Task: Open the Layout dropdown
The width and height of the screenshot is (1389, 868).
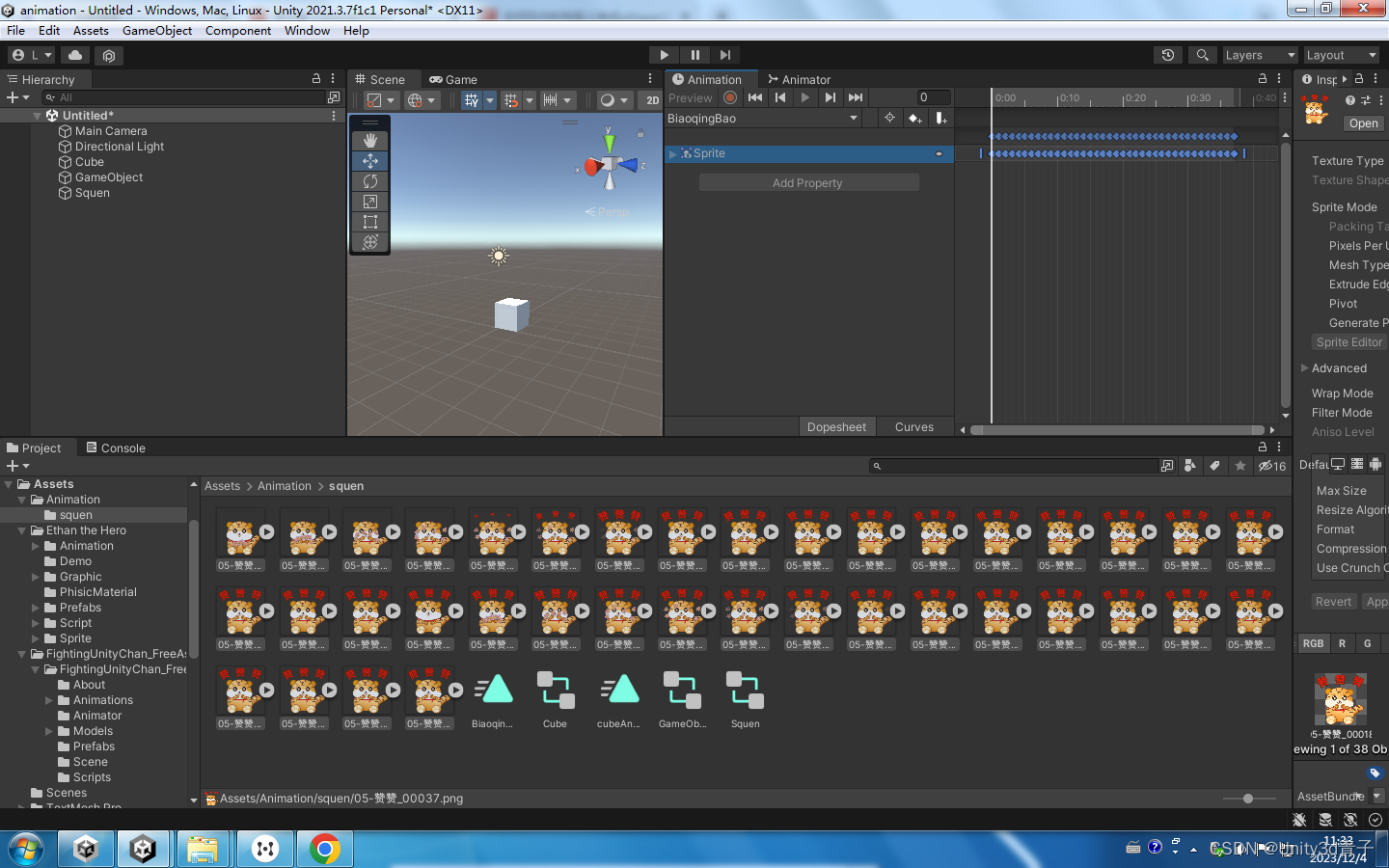Action: pos(1342,55)
